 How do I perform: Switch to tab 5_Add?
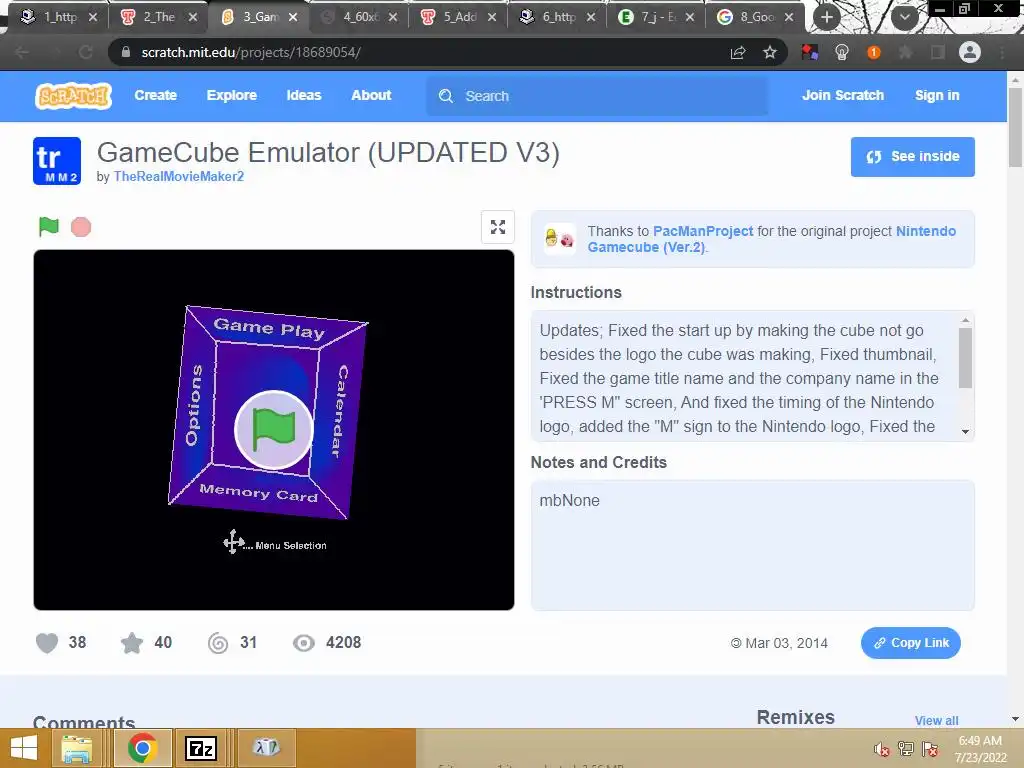click(459, 17)
